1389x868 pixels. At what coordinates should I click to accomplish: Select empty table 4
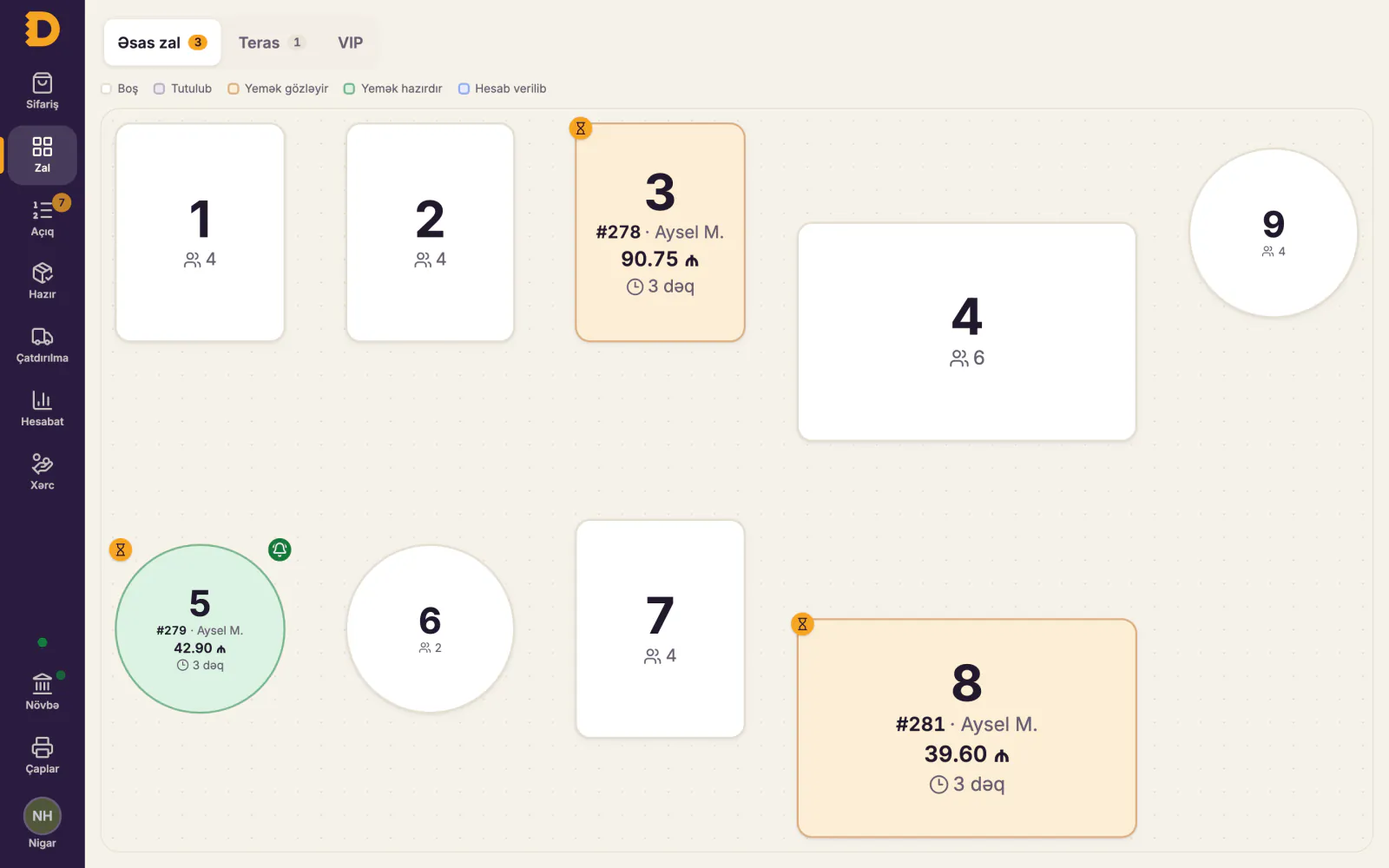point(967,332)
